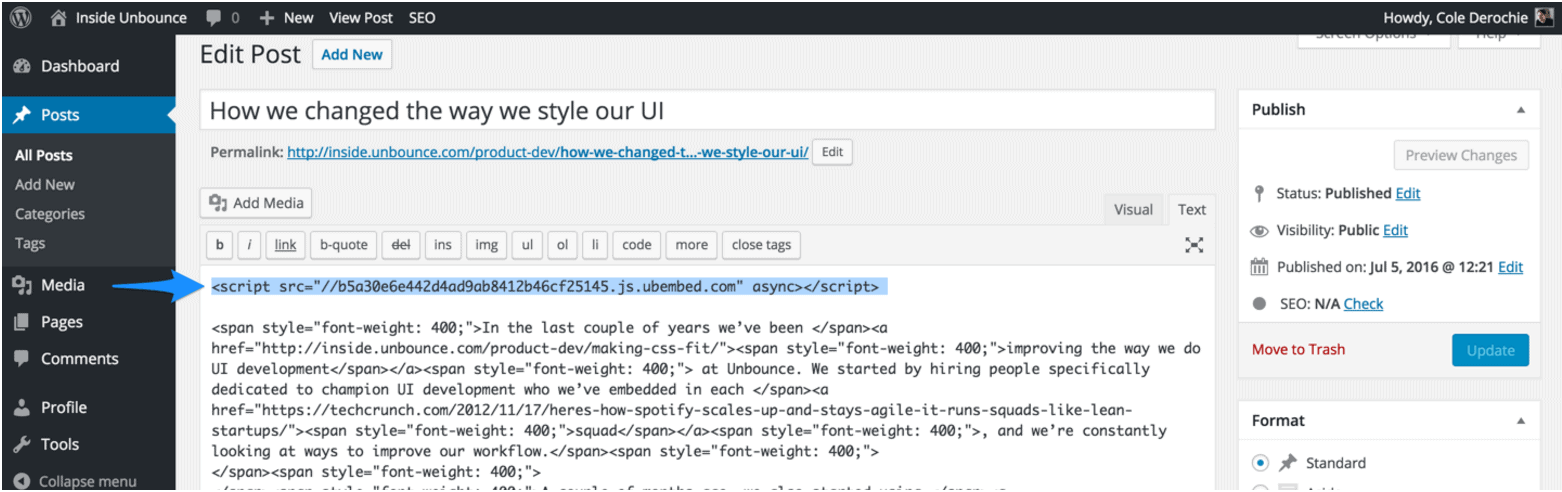This screenshot has width=1562, height=492.
Task: Click the Media sidebar icon
Action: click(x=22, y=285)
